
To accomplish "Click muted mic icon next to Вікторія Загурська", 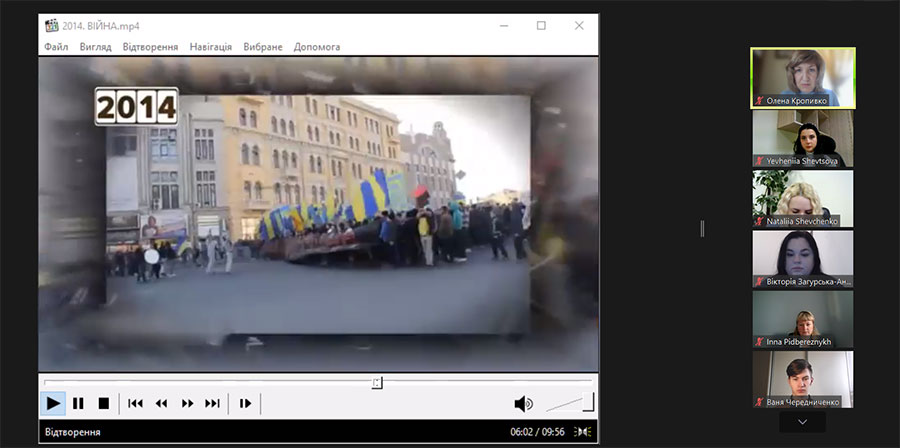I will (x=760, y=282).
